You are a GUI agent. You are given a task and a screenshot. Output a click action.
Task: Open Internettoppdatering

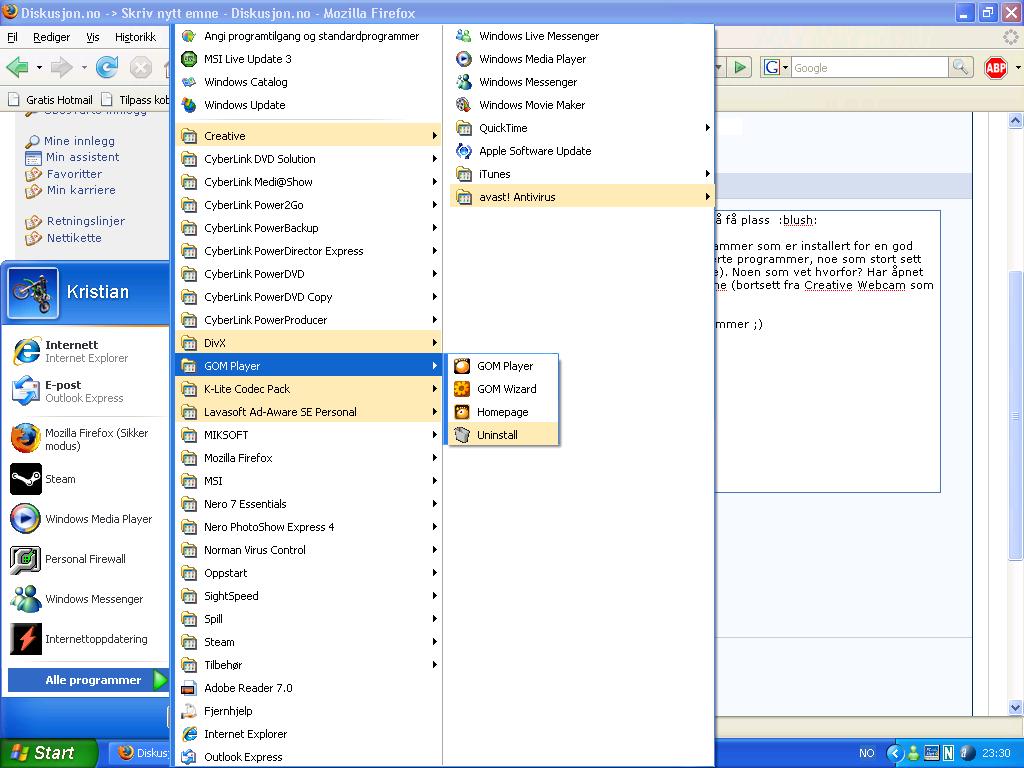(88, 639)
